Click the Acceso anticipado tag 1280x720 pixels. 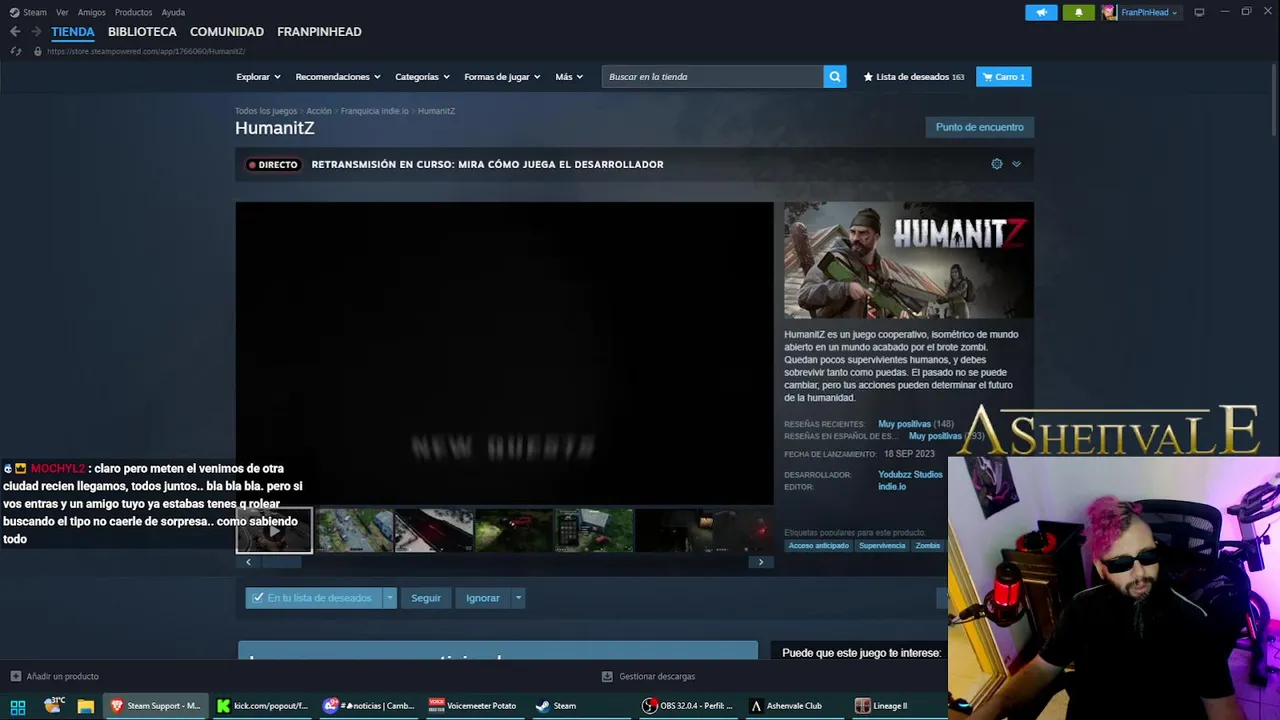pos(818,546)
